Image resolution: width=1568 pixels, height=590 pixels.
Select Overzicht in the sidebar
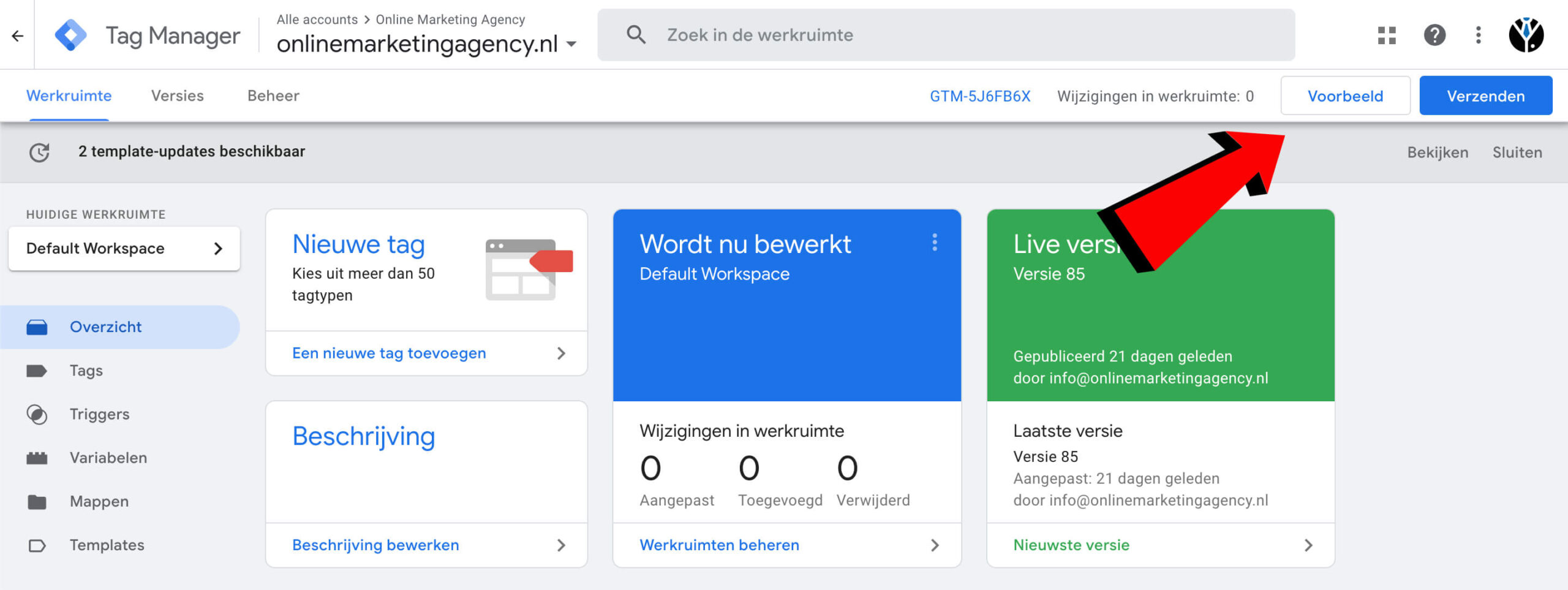120,327
